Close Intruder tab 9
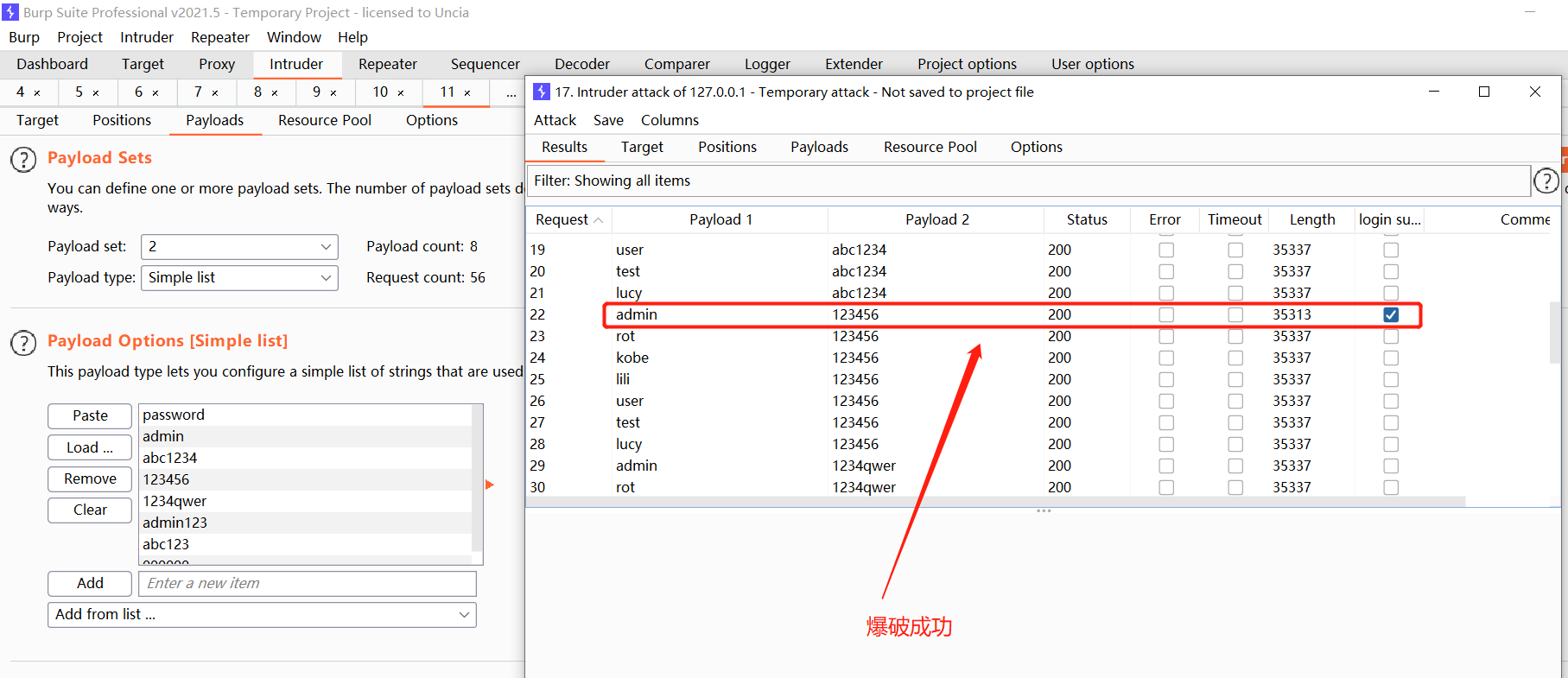 pyautogui.click(x=333, y=92)
